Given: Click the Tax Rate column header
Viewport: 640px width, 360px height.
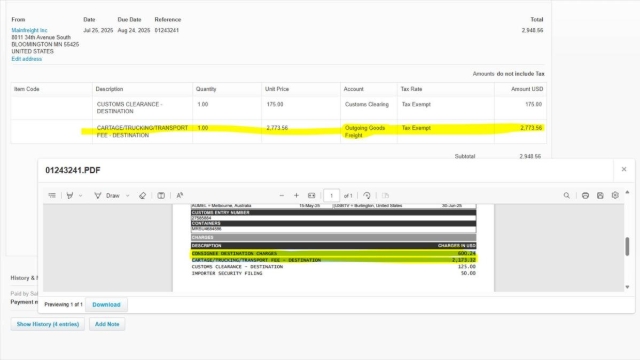Looking at the screenshot, I should click(411, 89).
